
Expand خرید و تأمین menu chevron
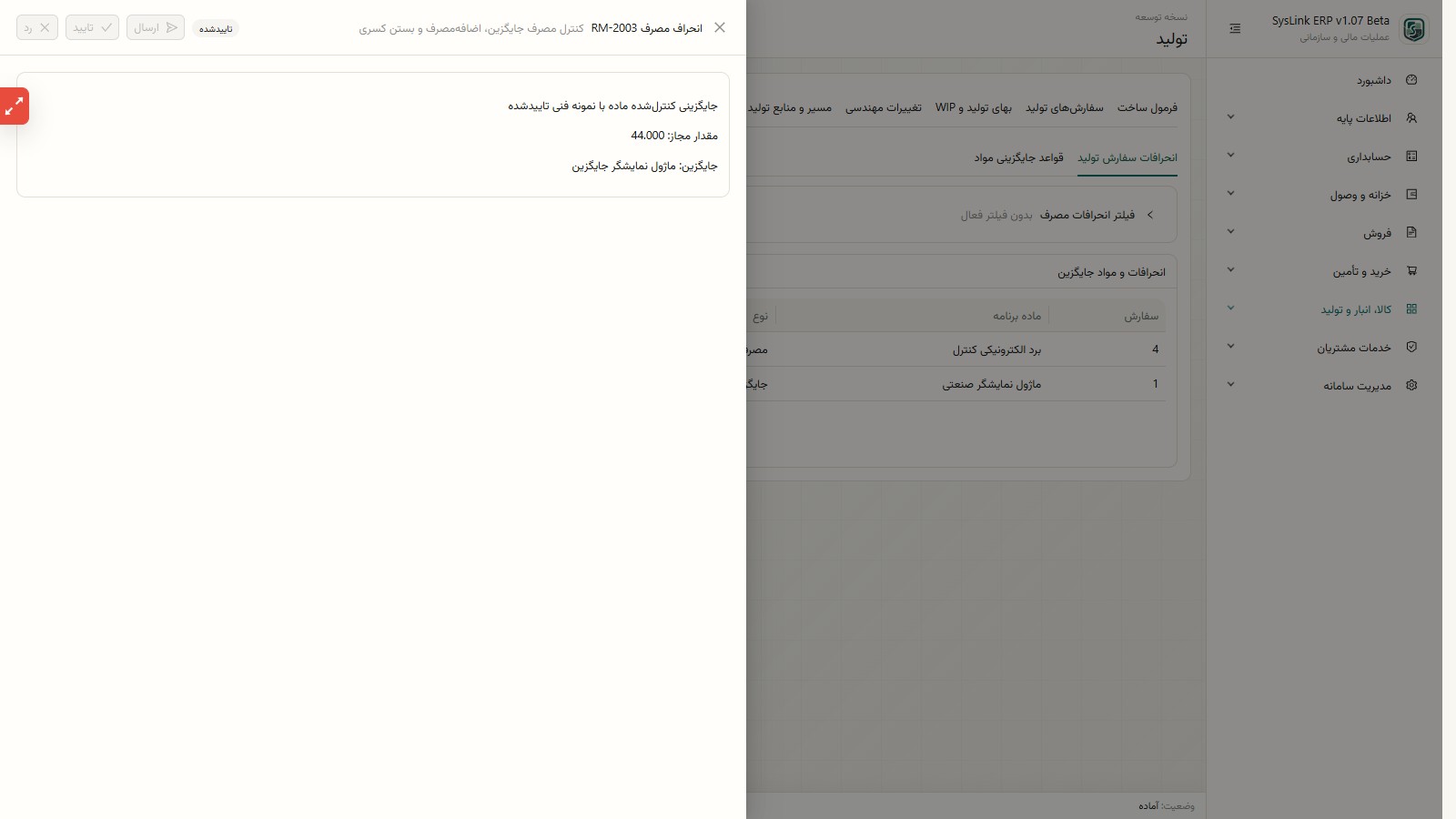(x=1230, y=270)
